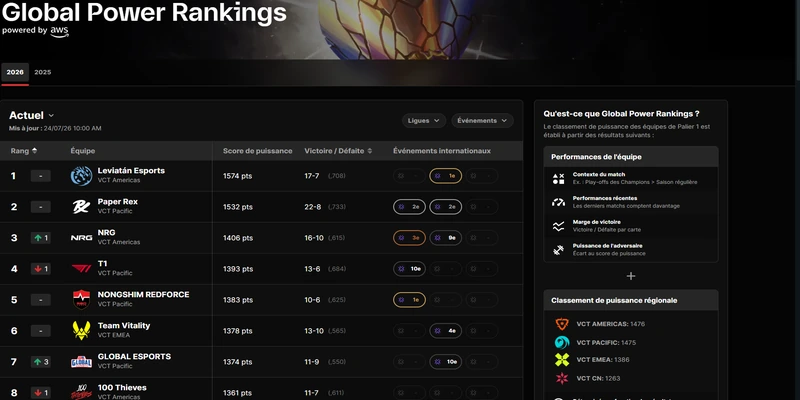Open the Événements filter dropdown
The width and height of the screenshot is (800, 400).
click(482, 120)
